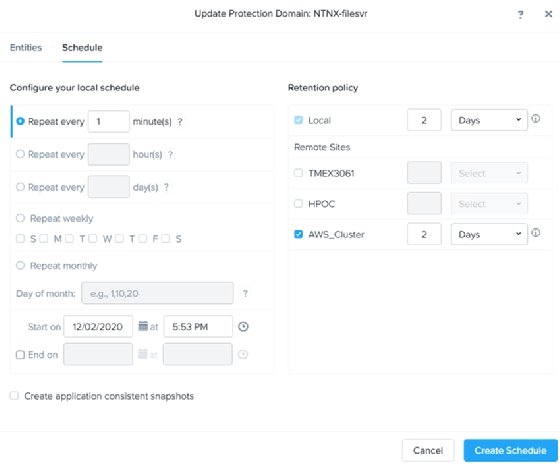The width and height of the screenshot is (560, 466).
Task: Click the help icon next to hour(s)
Action: [170, 155]
